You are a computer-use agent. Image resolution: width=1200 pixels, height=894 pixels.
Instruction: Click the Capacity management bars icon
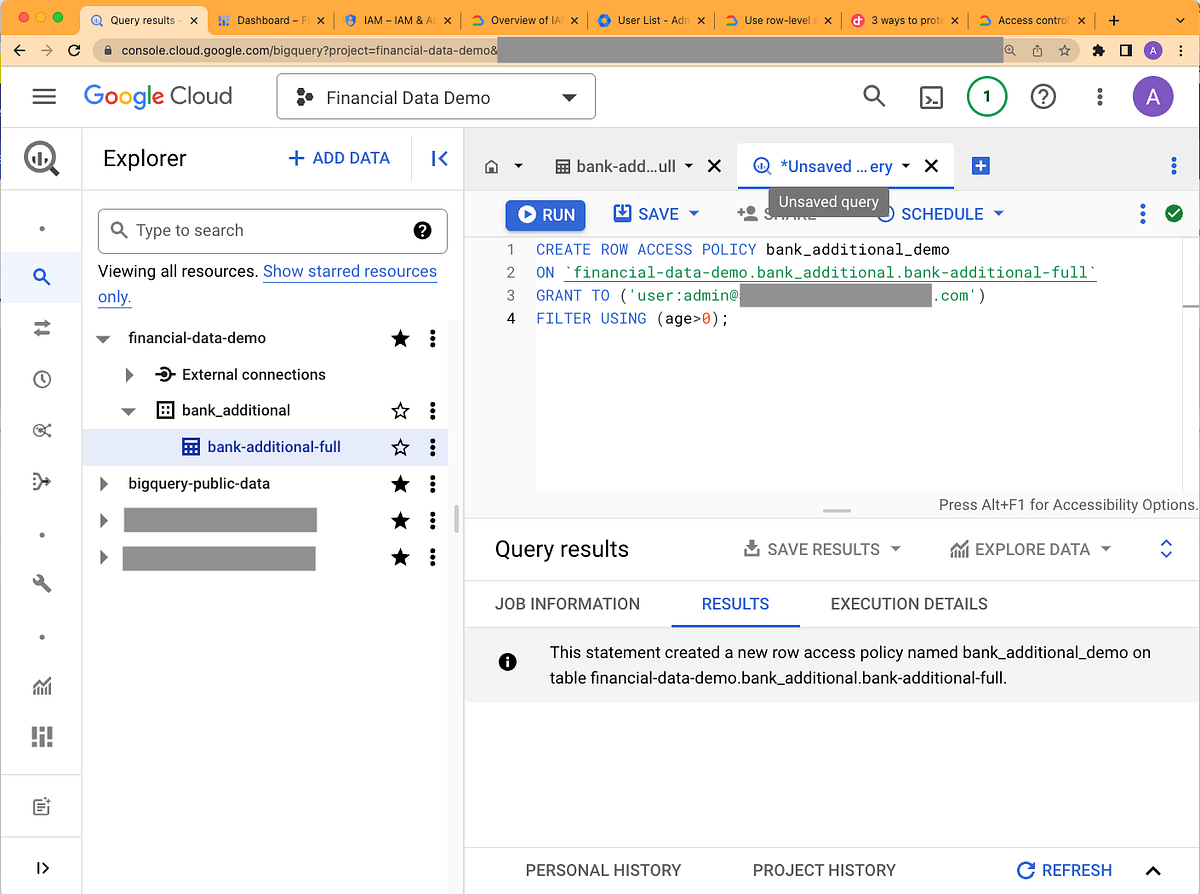pos(41,737)
